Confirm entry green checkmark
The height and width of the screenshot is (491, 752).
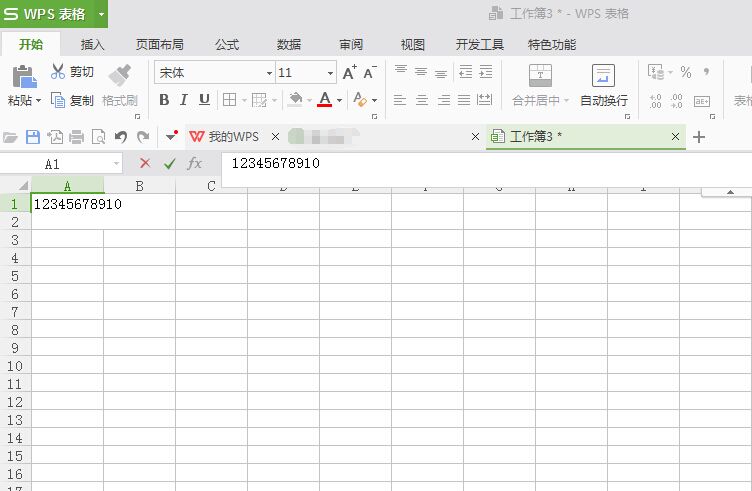coord(169,164)
